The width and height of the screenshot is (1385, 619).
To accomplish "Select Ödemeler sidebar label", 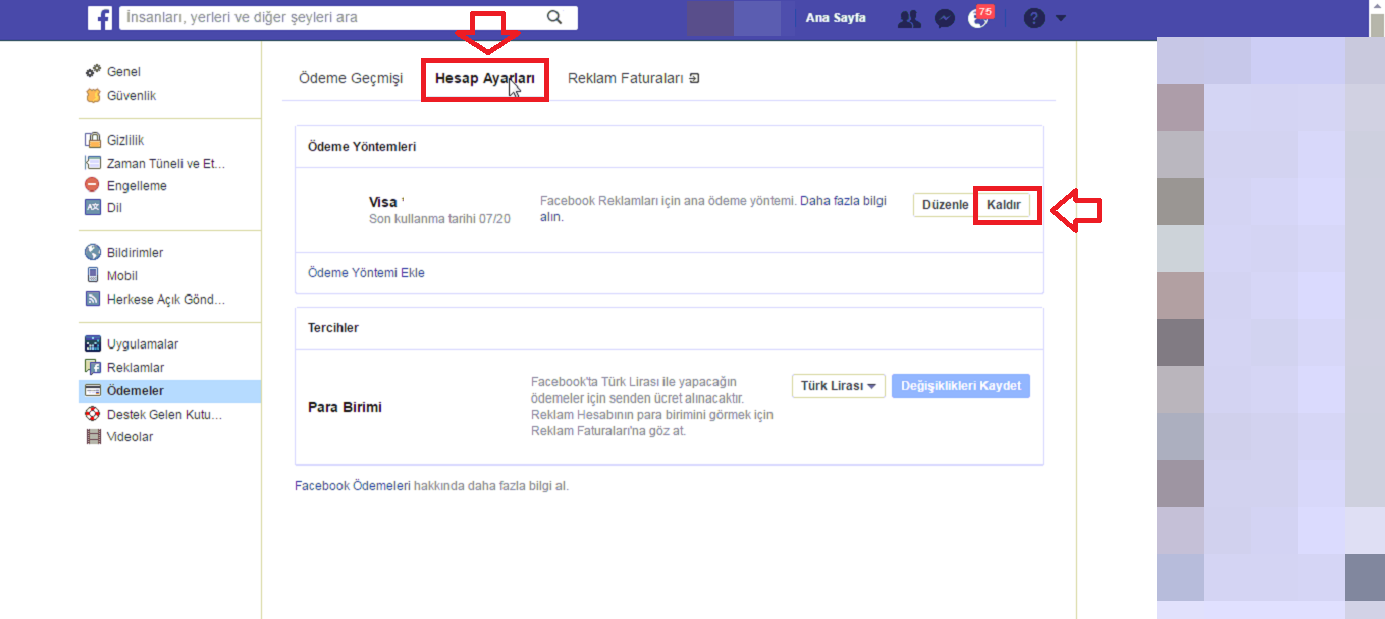I will pyautogui.click(x=135, y=391).
